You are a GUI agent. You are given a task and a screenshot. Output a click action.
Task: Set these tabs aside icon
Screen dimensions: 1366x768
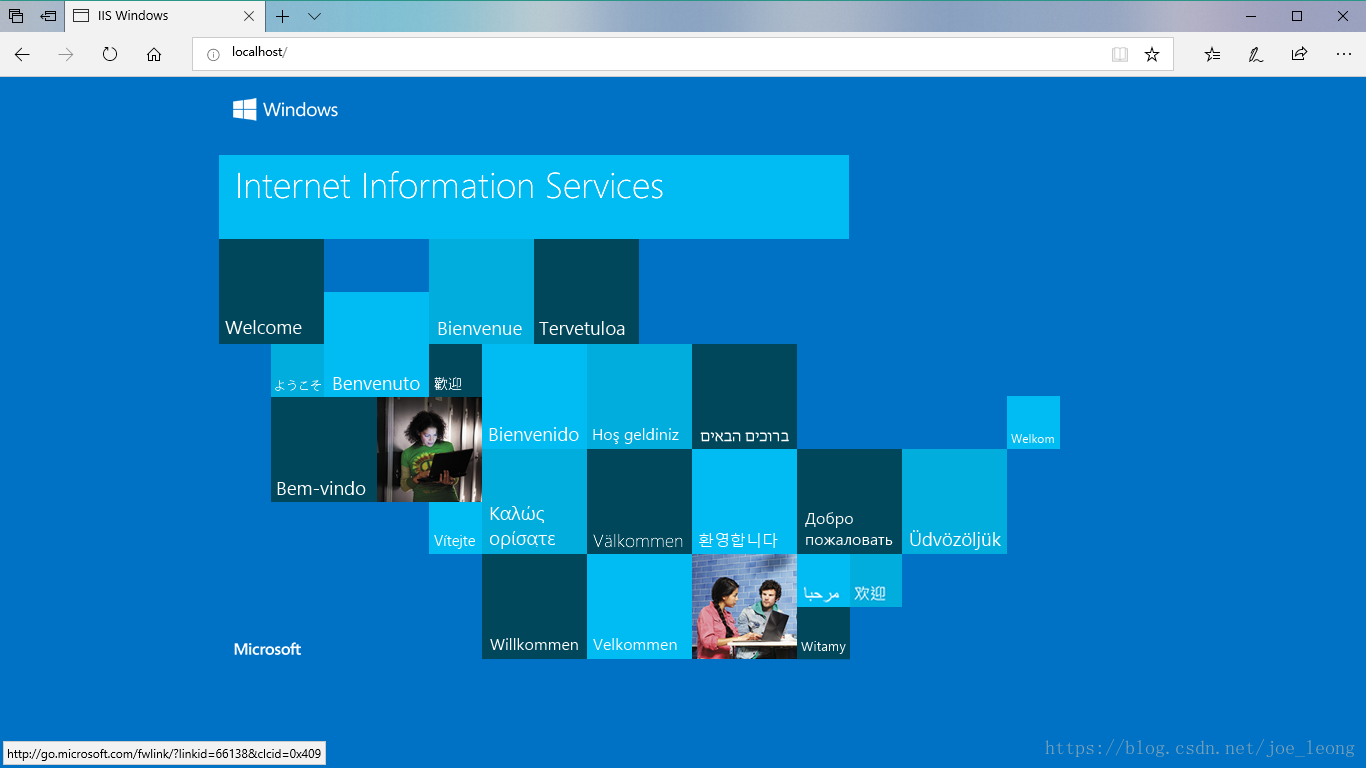(48, 16)
